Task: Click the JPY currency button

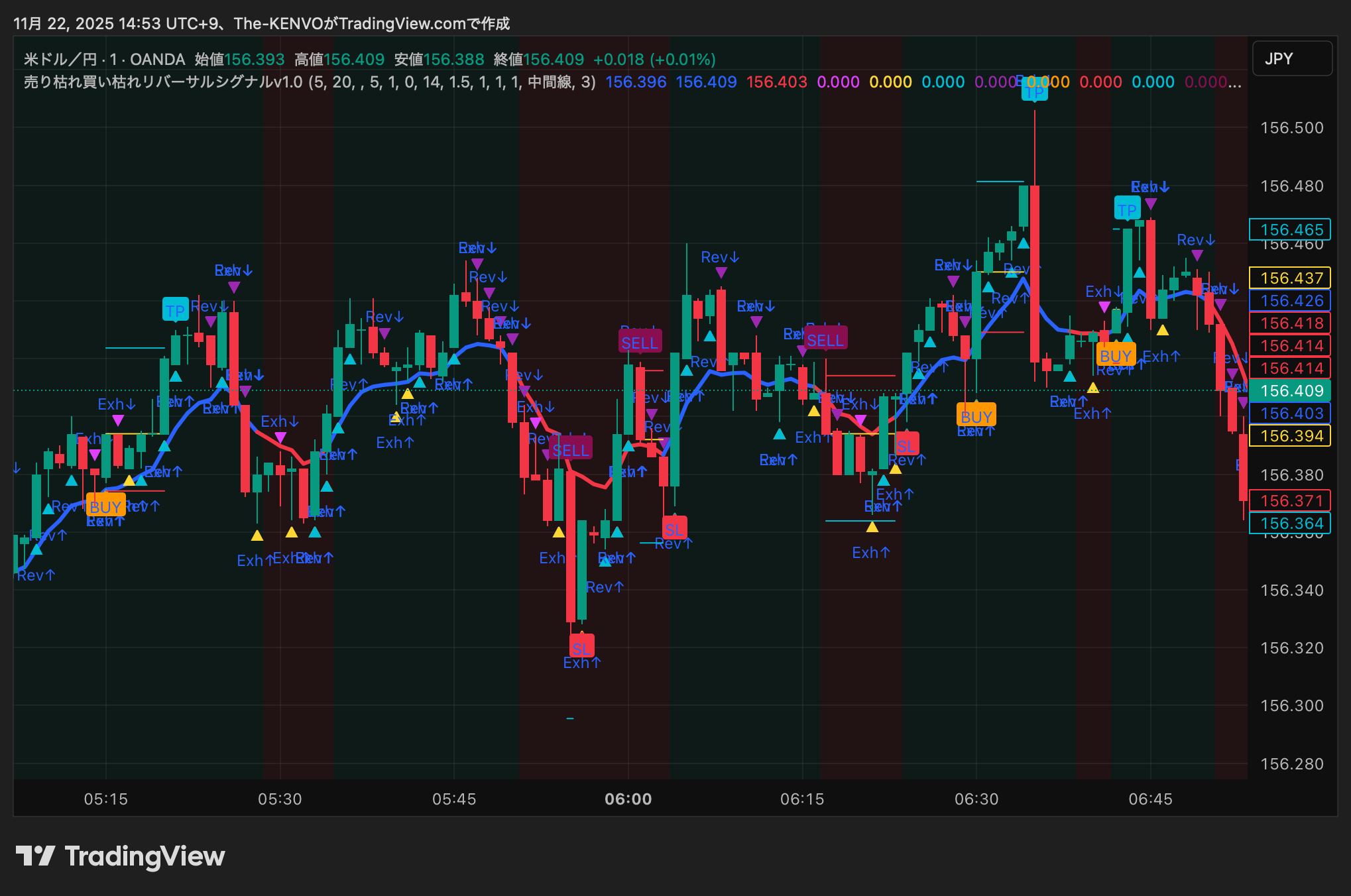Action: [x=1291, y=59]
